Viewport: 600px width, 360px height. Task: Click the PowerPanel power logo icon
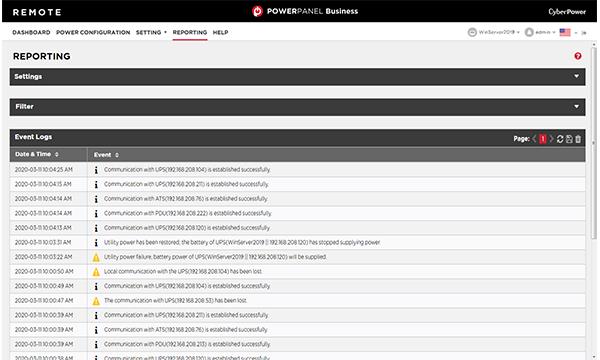click(x=258, y=11)
